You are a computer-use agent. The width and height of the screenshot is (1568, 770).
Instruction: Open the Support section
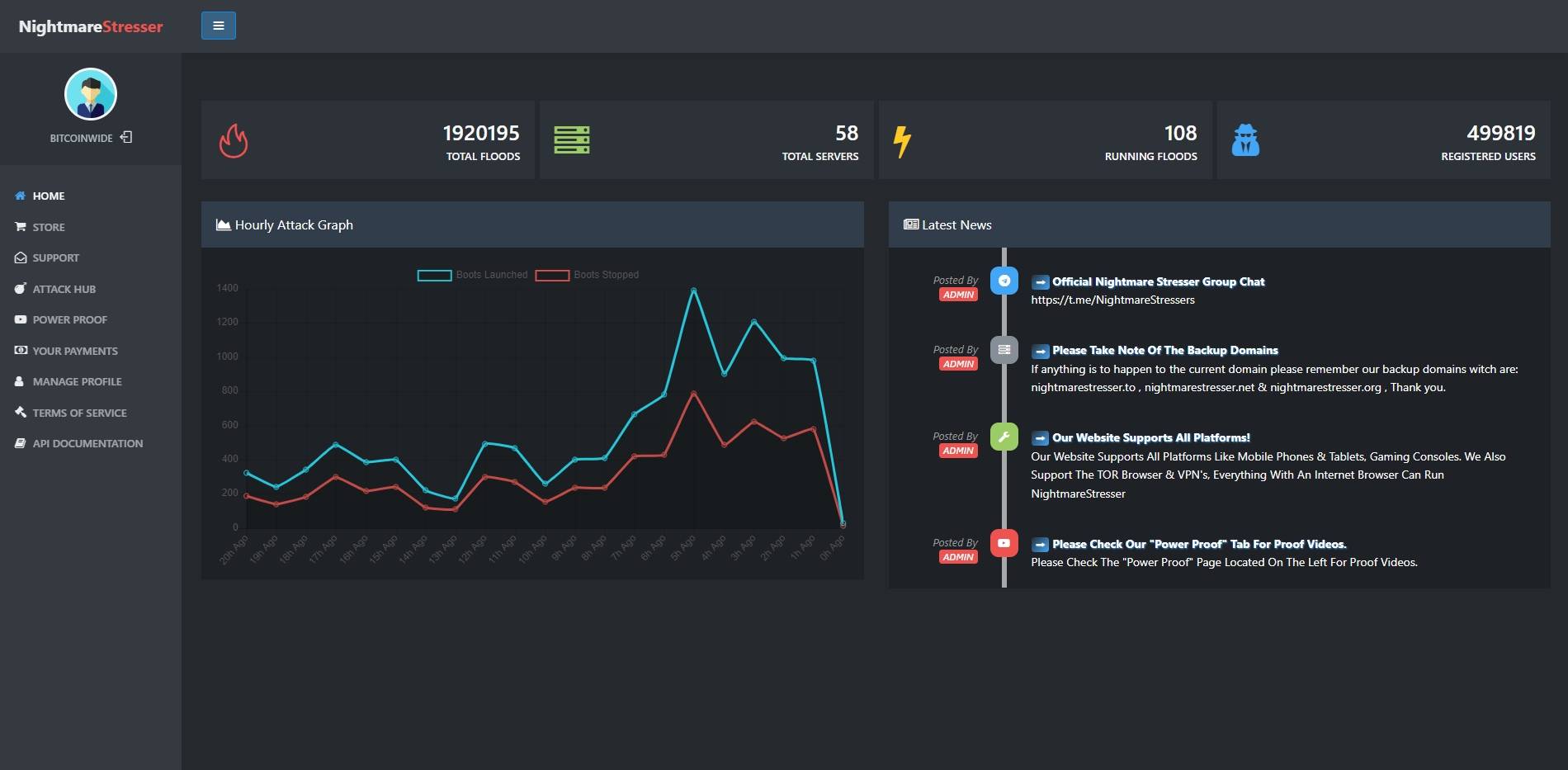55,257
